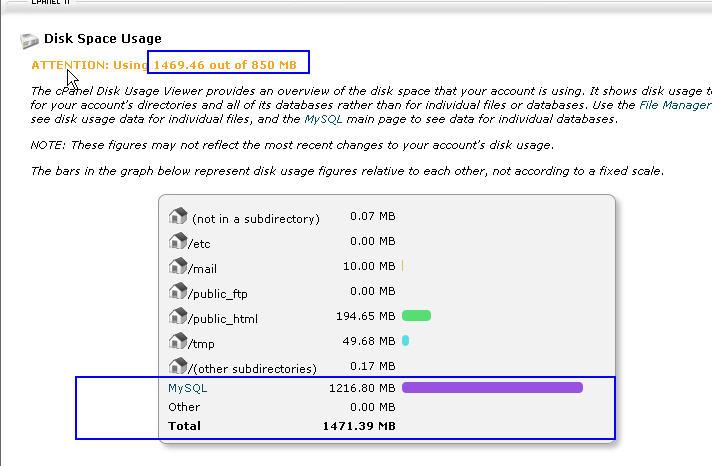Viewport: 712px width, 466px height.
Task: Open the File Manager link
Action: tap(675, 105)
